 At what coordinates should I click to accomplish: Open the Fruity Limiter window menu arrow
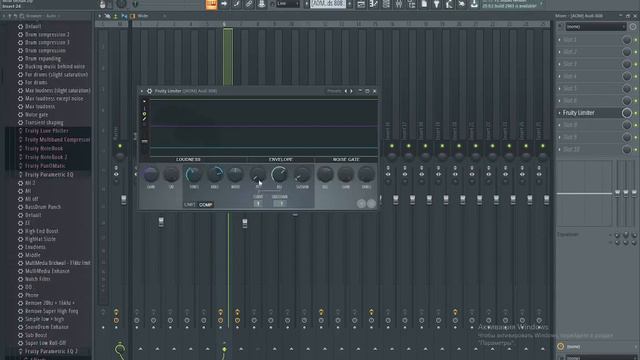coord(142,91)
